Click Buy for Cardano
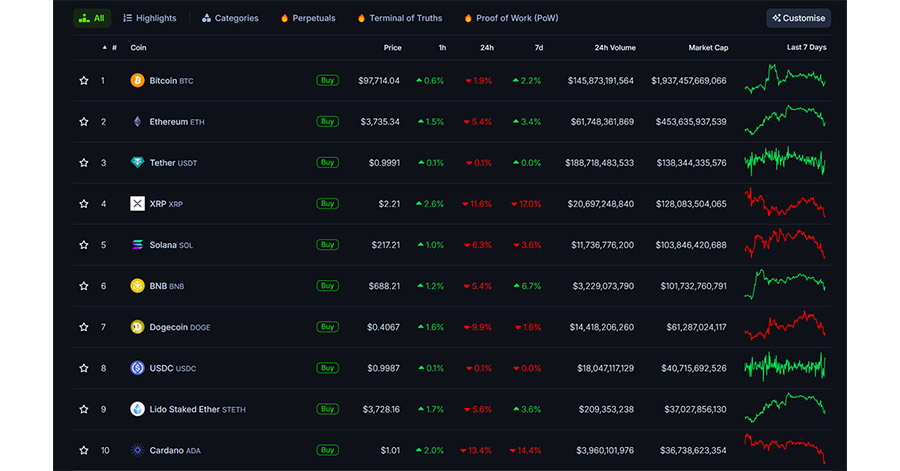 (x=327, y=450)
